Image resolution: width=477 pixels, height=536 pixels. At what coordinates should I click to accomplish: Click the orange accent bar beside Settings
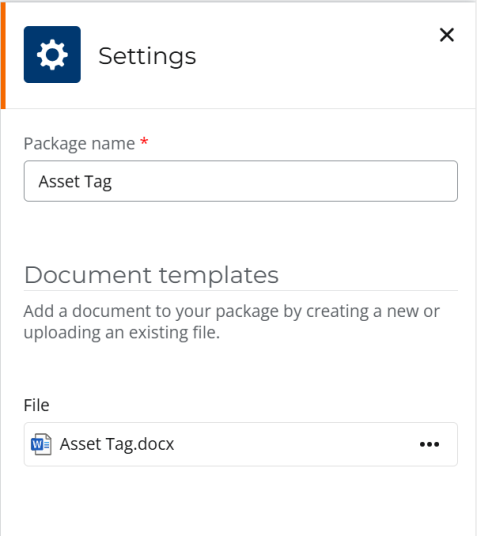[3, 56]
